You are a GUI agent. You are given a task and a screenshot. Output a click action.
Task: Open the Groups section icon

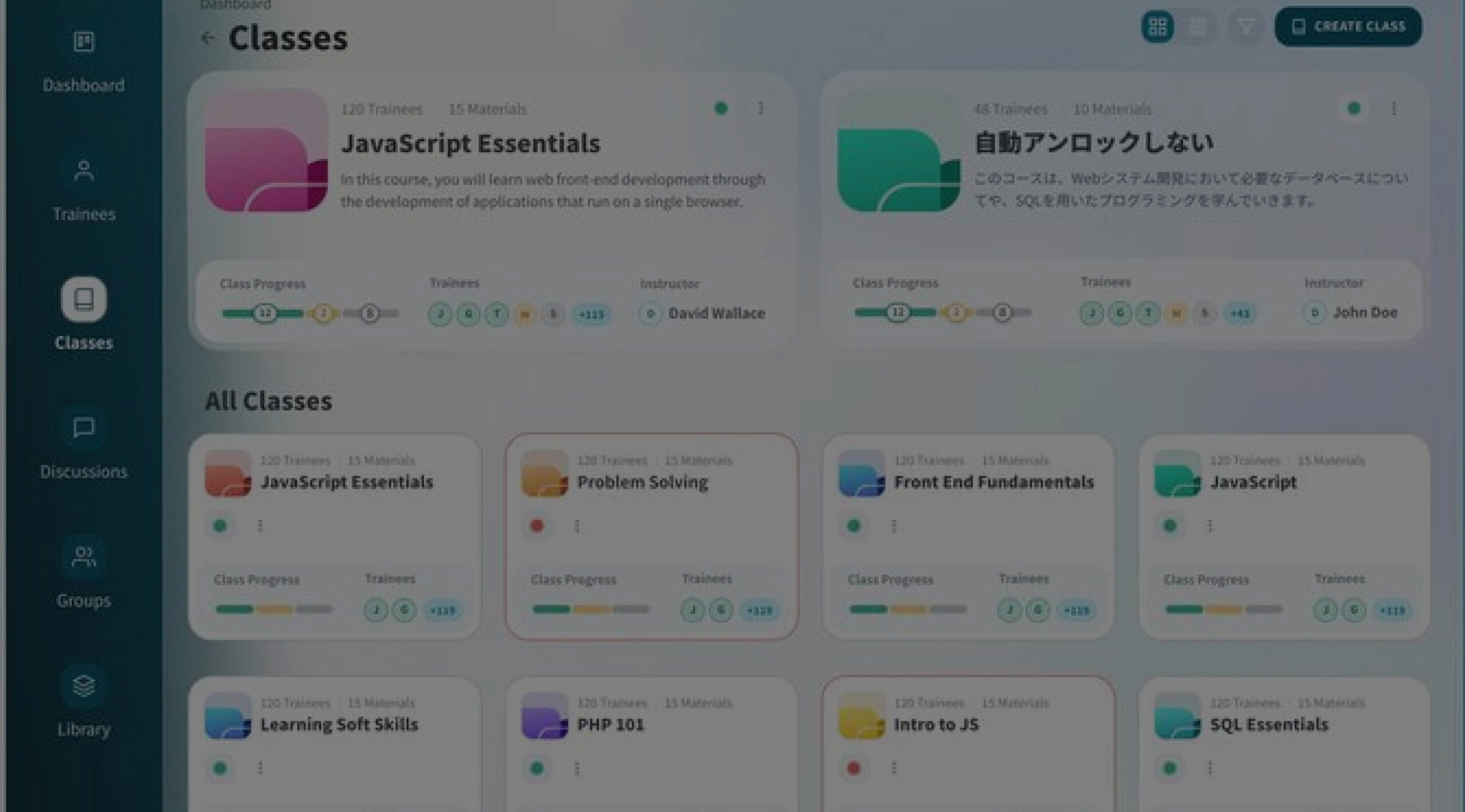(x=84, y=557)
